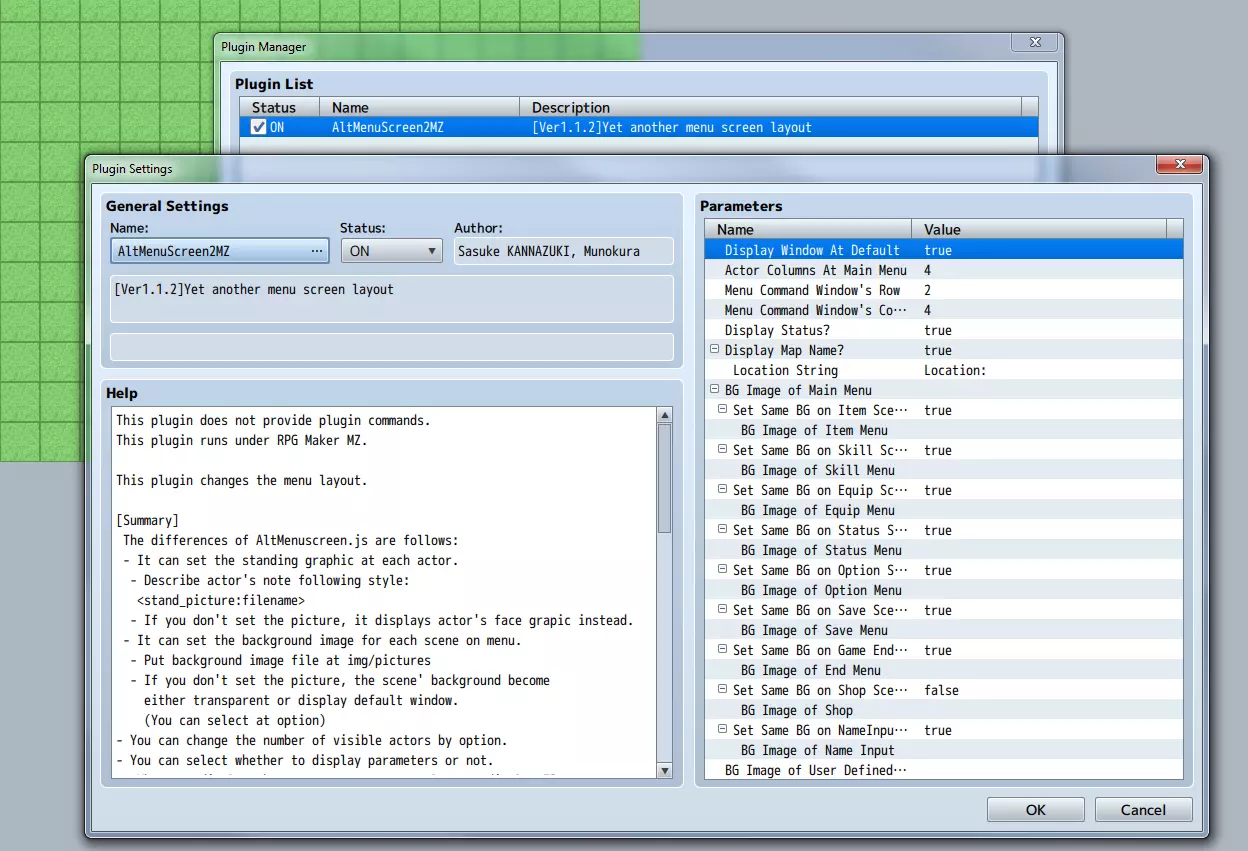Click OK to confirm plugin settings
Screen dimensions: 1248x851
click(1035, 809)
